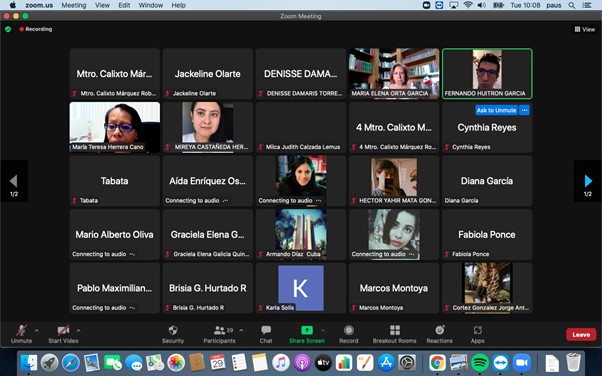Open the Apps panel
The width and height of the screenshot is (602, 376).
pos(478,334)
